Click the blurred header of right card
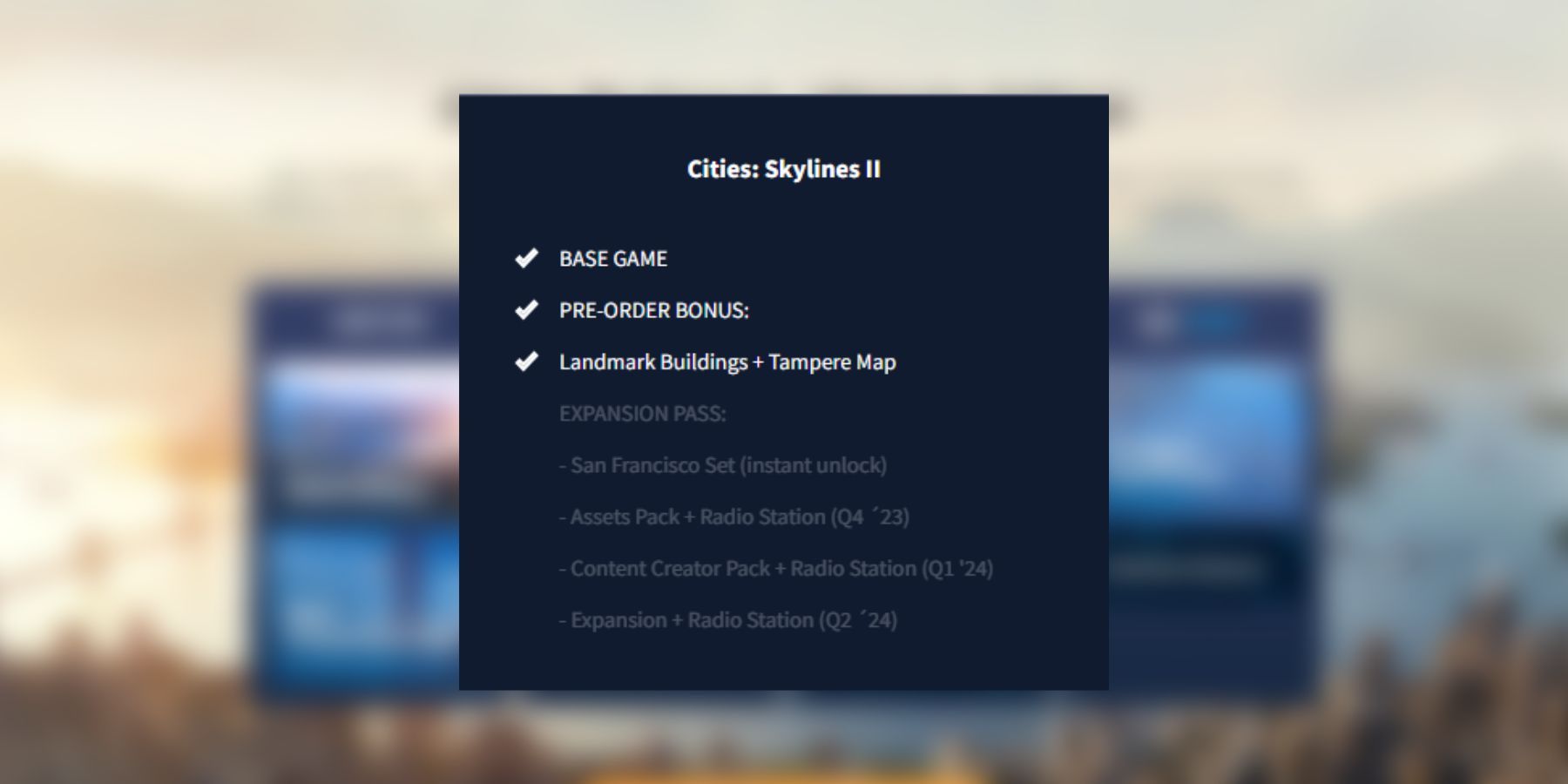 click(x=1211, y=321)
